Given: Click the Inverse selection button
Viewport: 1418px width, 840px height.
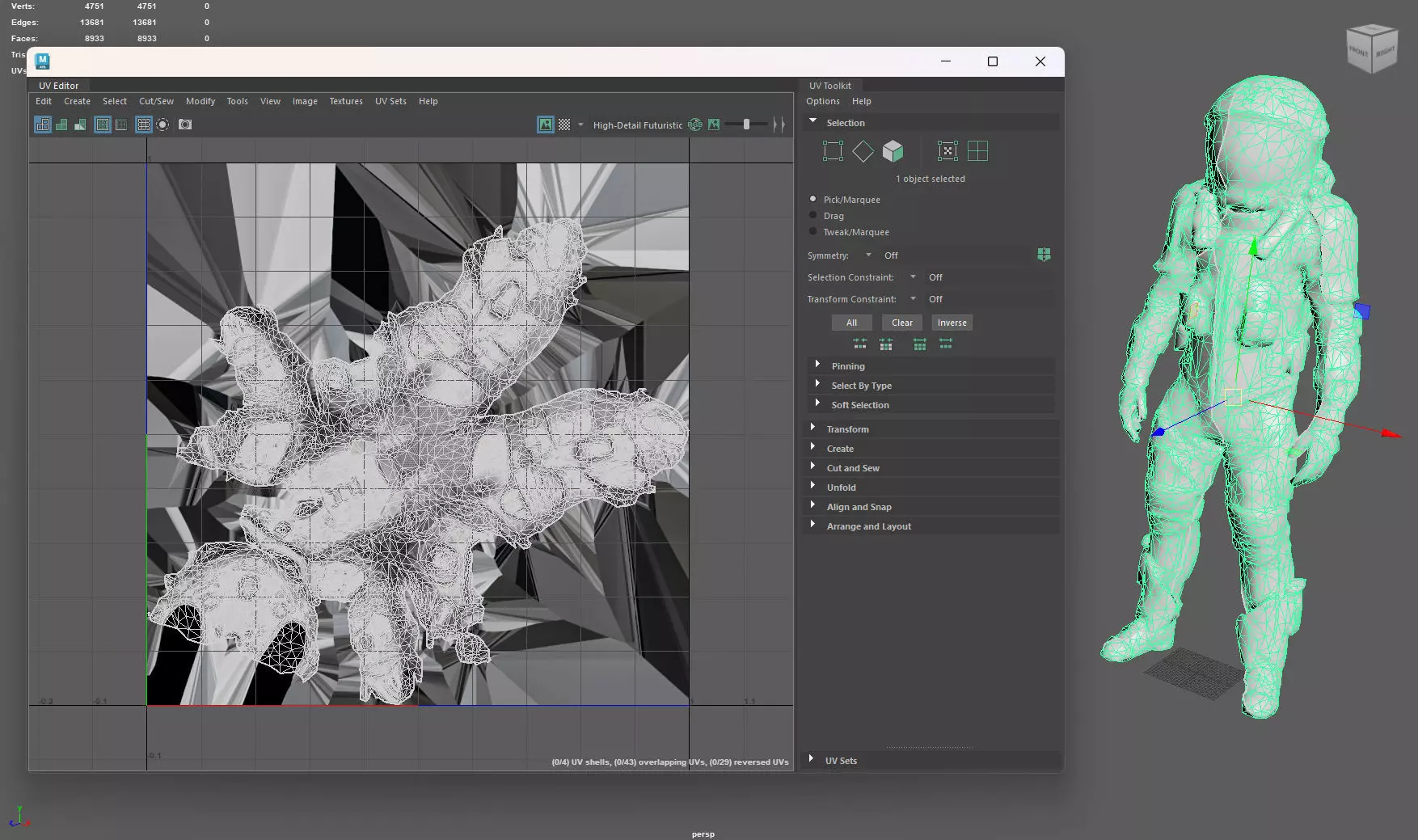Looking at the screenshot, I should click(x=952, y=323).
